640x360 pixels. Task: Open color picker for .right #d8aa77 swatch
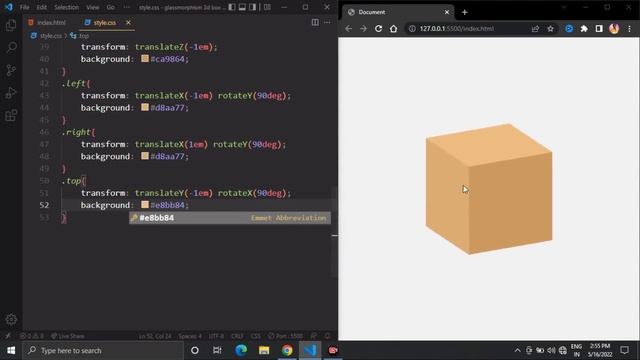point(145,156)
